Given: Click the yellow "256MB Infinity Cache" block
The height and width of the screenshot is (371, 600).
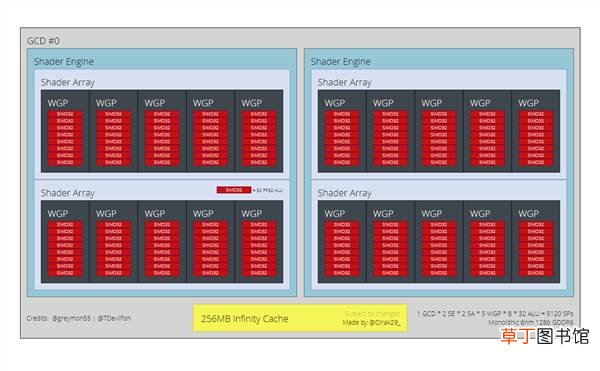Looking at the screenshot, I should pos(300,318).
